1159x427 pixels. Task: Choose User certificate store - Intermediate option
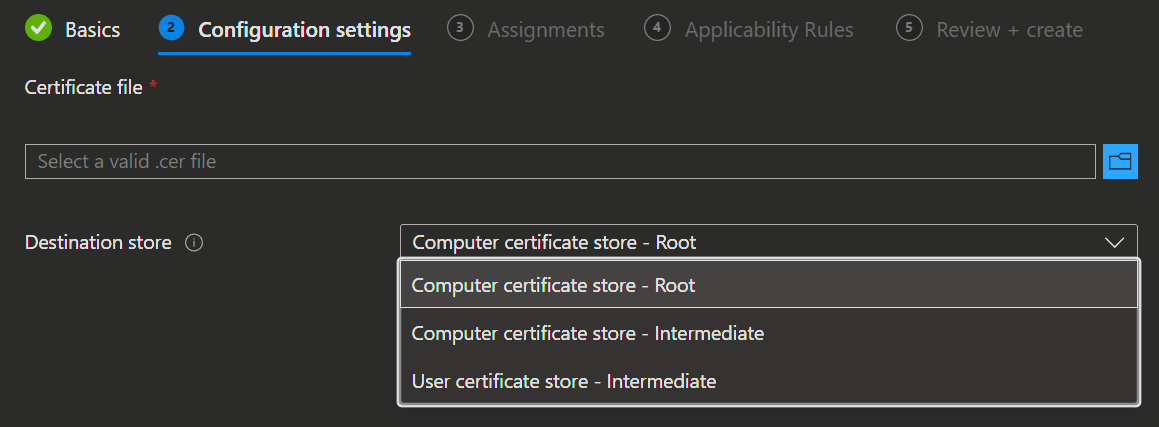tap(768, 381)
